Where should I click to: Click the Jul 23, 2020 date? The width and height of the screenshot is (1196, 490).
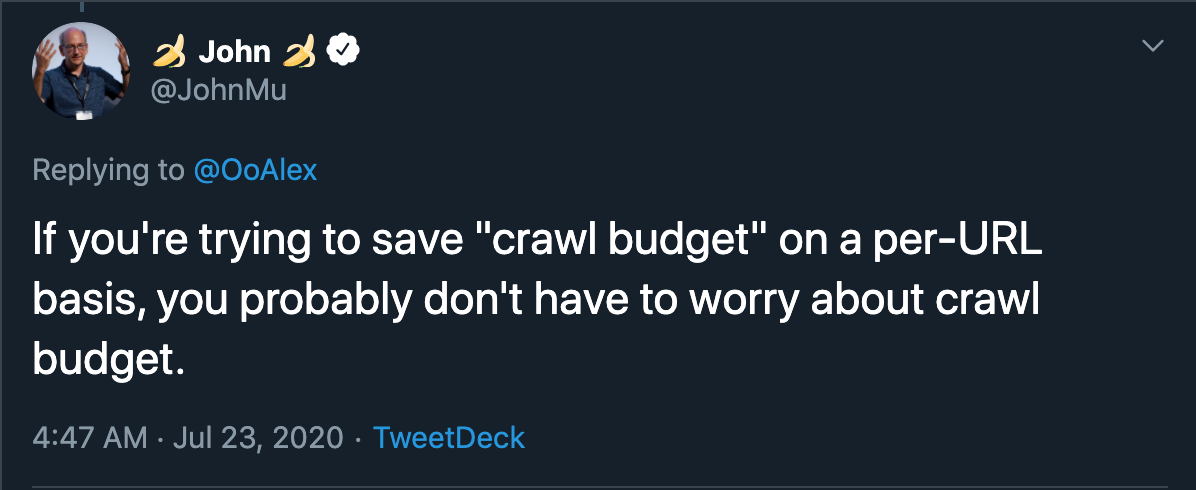click(258, 437)
